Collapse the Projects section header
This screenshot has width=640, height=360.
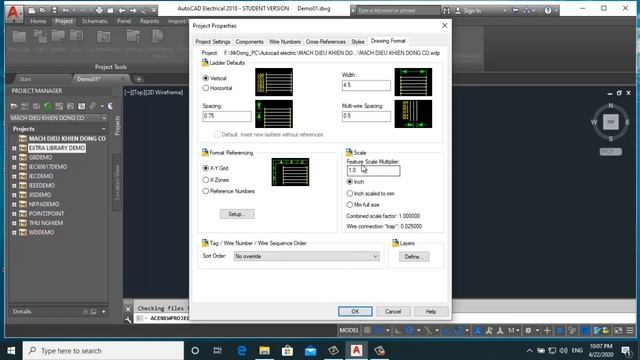tap(103, 129)
